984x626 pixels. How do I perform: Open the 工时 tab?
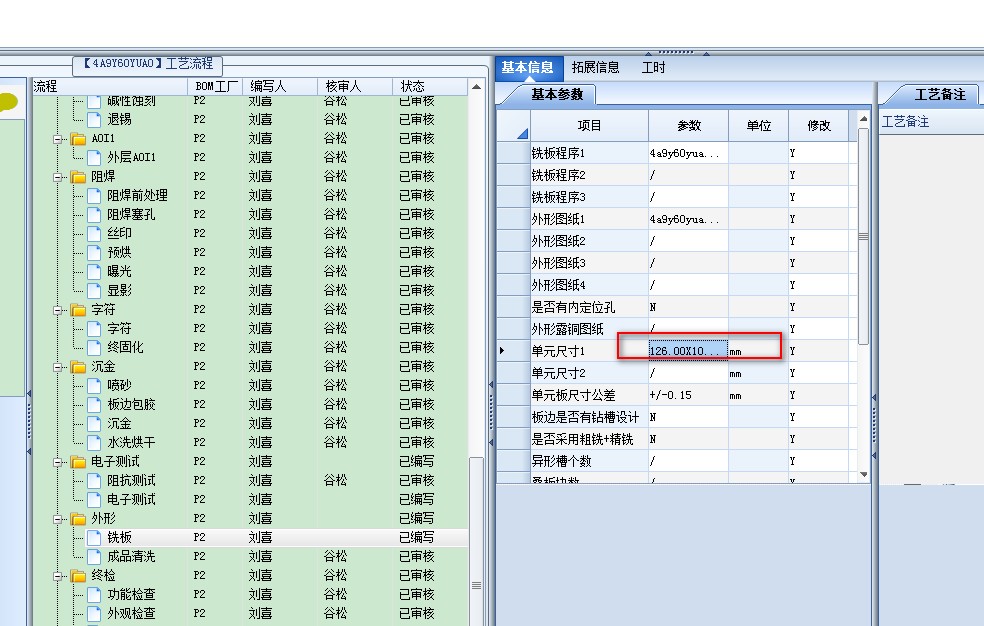(x=653, y=68)
